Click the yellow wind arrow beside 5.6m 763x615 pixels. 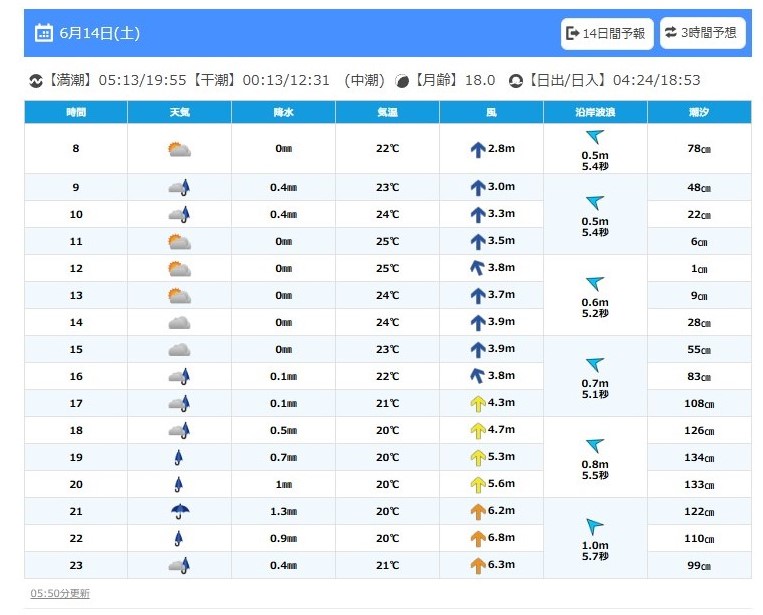478,485
